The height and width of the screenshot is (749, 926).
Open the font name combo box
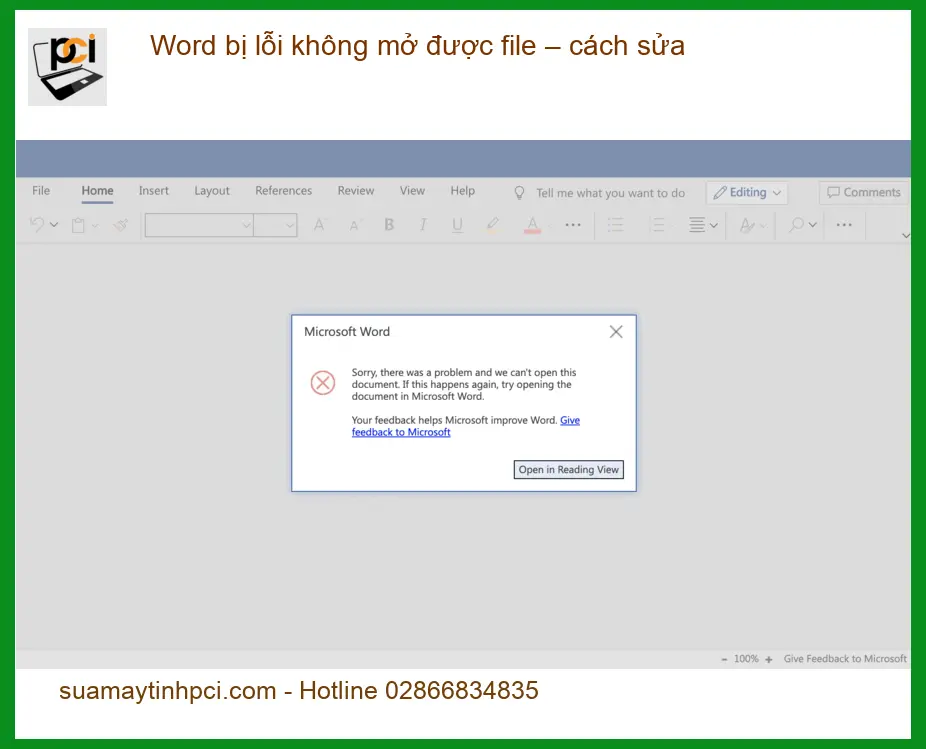[199, 225]
